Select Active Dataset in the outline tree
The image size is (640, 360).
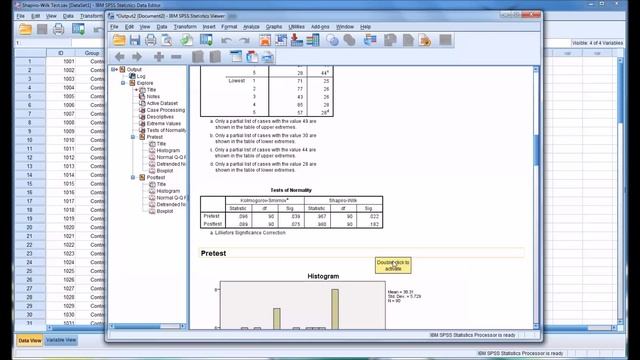tap(162, 103)
